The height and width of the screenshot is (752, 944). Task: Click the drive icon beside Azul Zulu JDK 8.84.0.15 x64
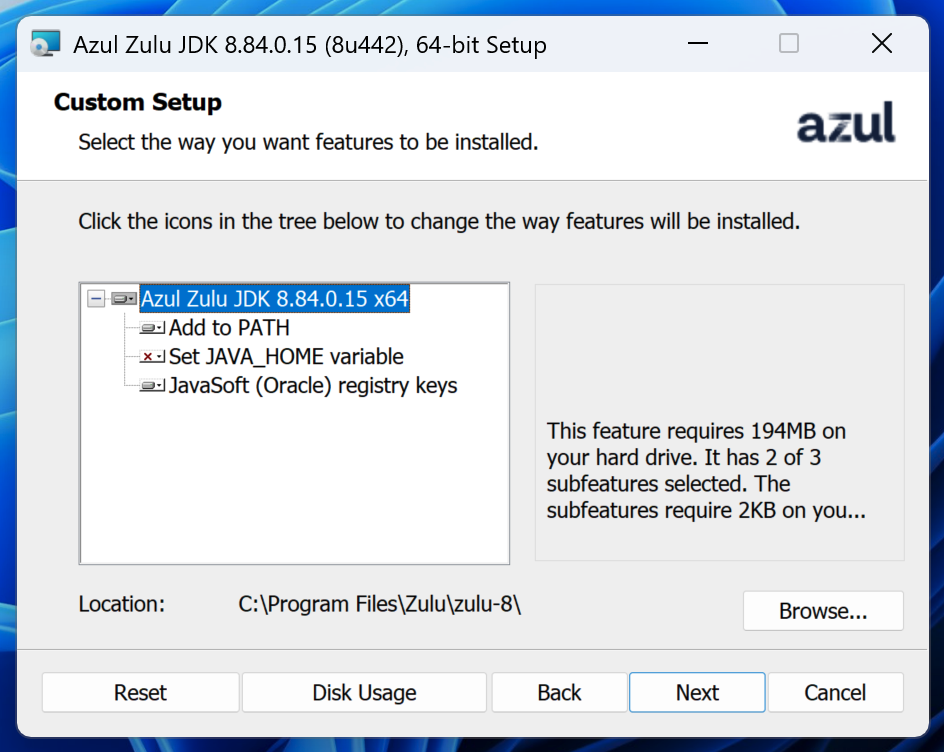click(x=124, y=297)
